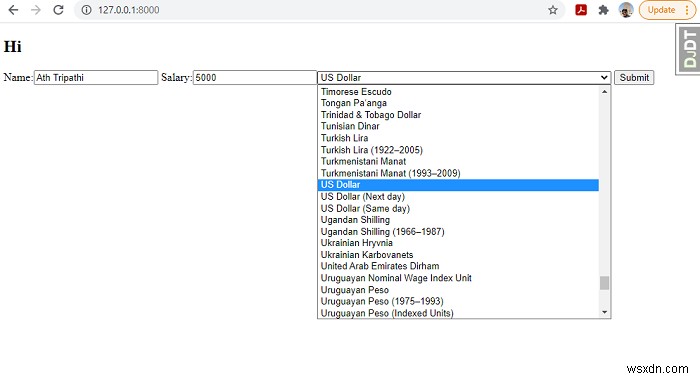Go back with the browser back arrow
The width and height of the screenshot is (700, 379).
pyautogui.click(x=13, y=10)
